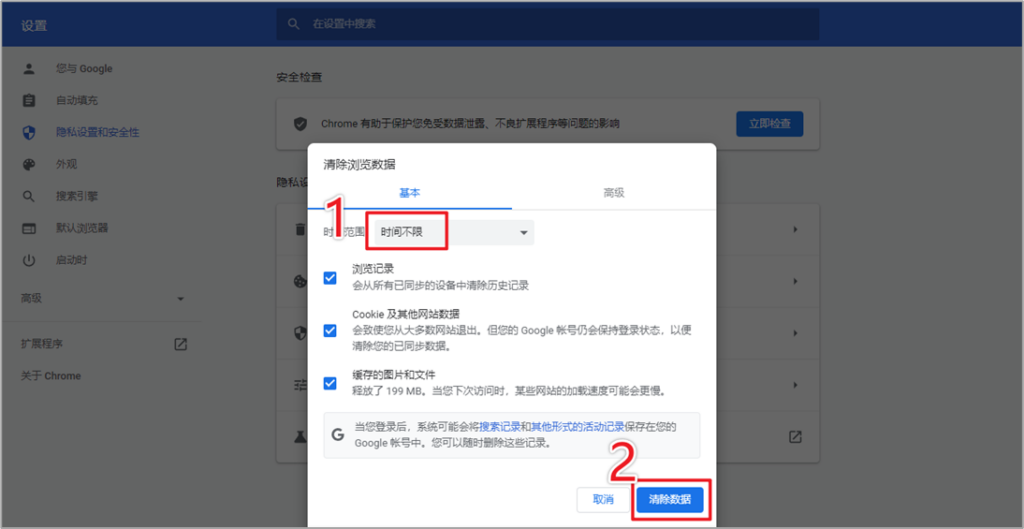Switch to the 高级 tab in dialog
This screenshot has height=529, width=1024.
(613, 193)
